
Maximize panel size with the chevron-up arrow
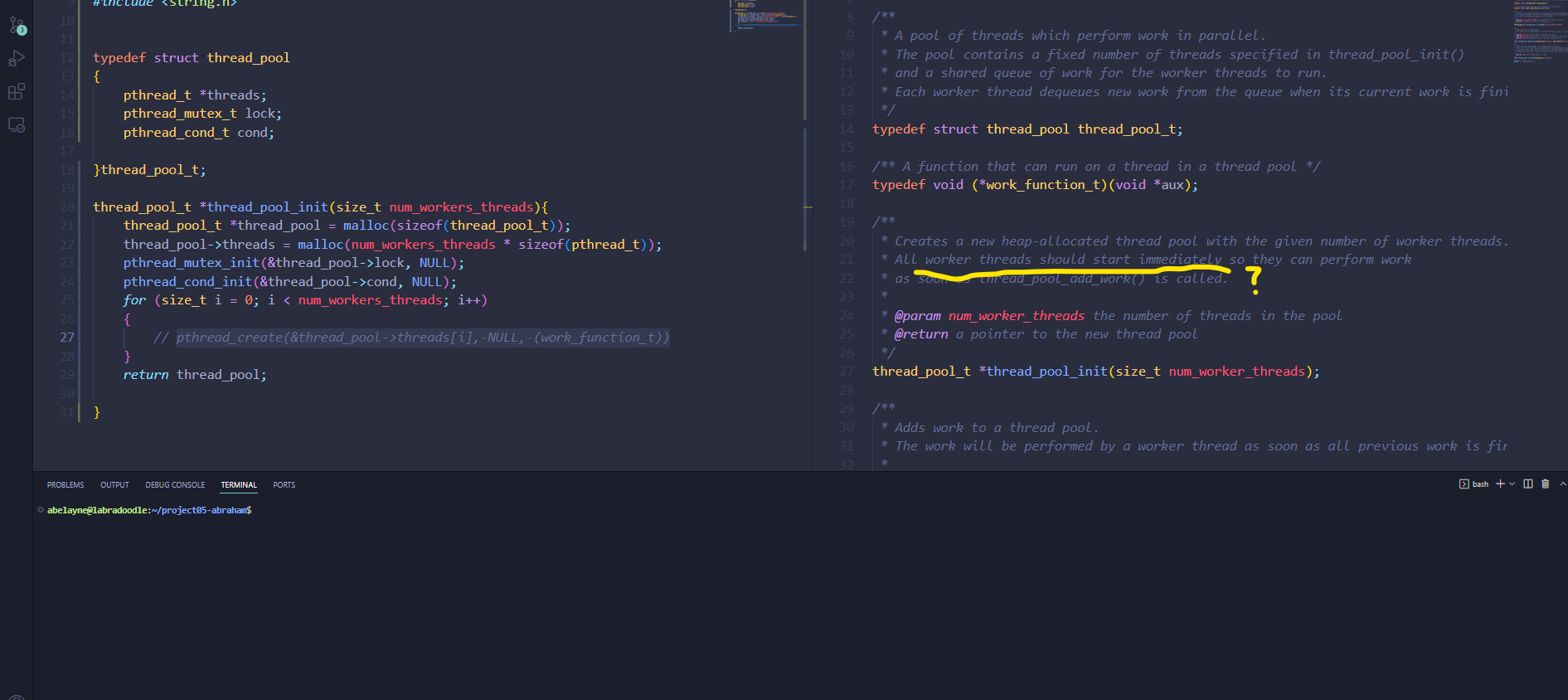[x=1563, y=484]
